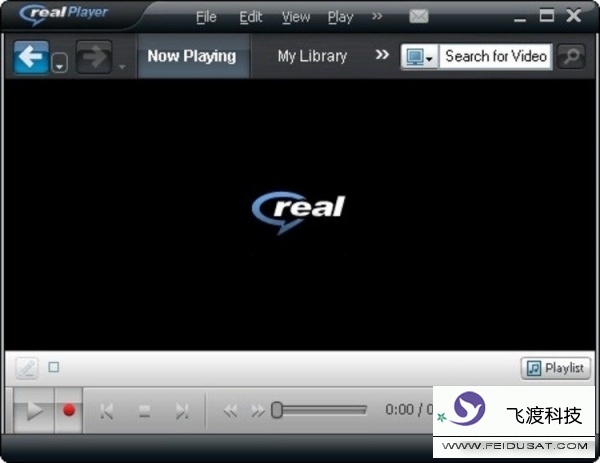Open the Play menu

340,17
